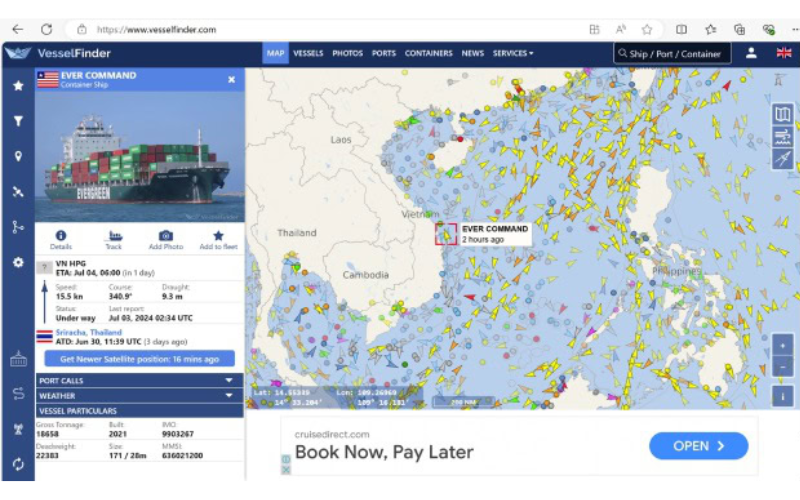Close the cruisedirect ad with X

[286, 470]
